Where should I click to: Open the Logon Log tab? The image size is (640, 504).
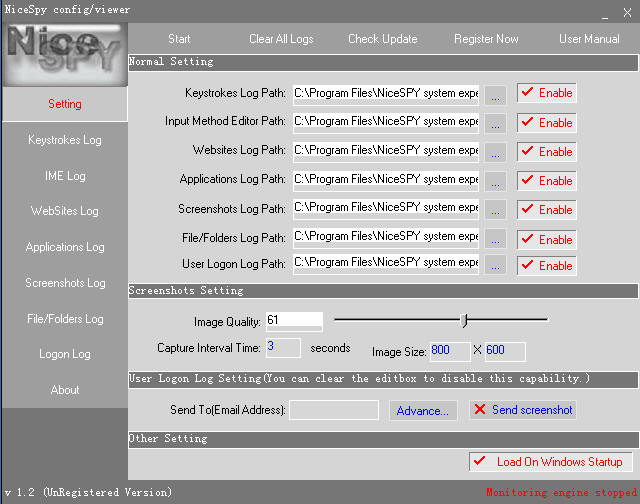[x=65, y=354]
